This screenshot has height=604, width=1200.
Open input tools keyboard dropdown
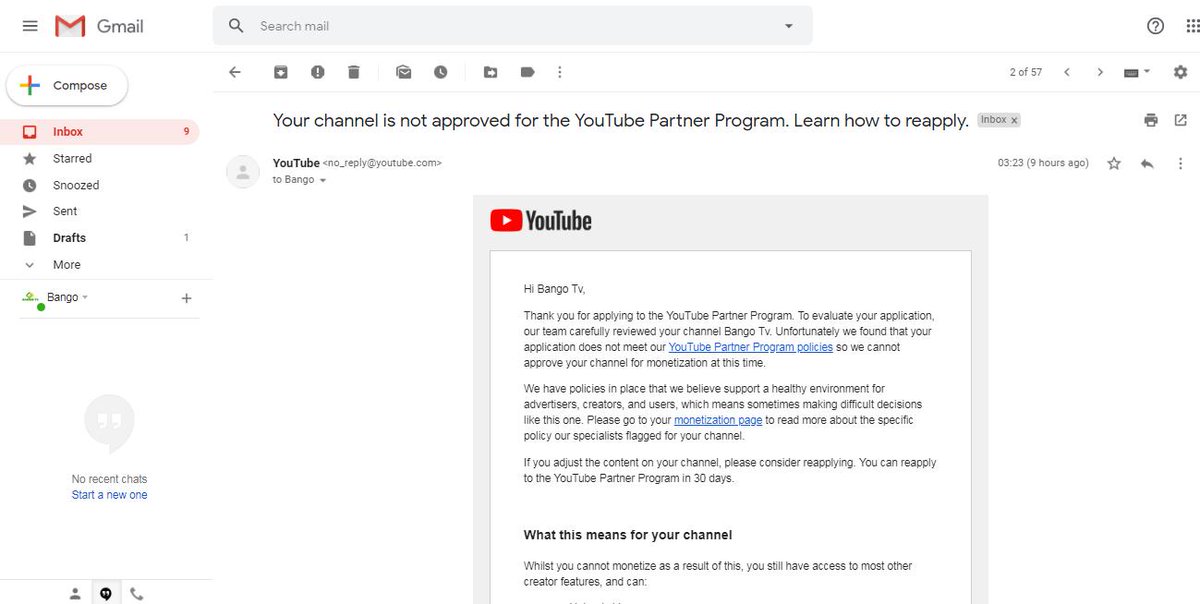[1137, 72]
